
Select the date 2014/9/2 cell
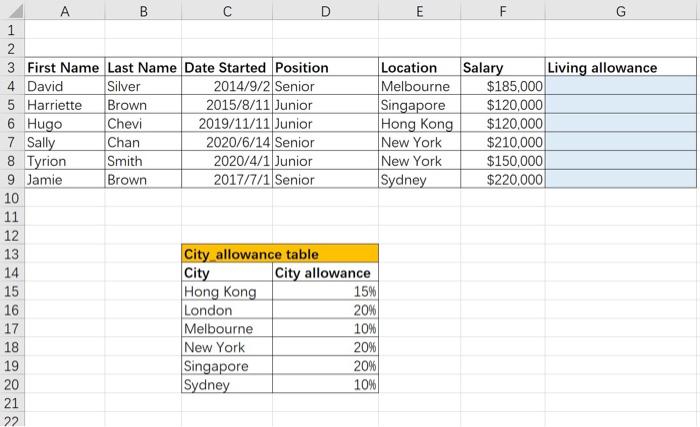[227, 86]
